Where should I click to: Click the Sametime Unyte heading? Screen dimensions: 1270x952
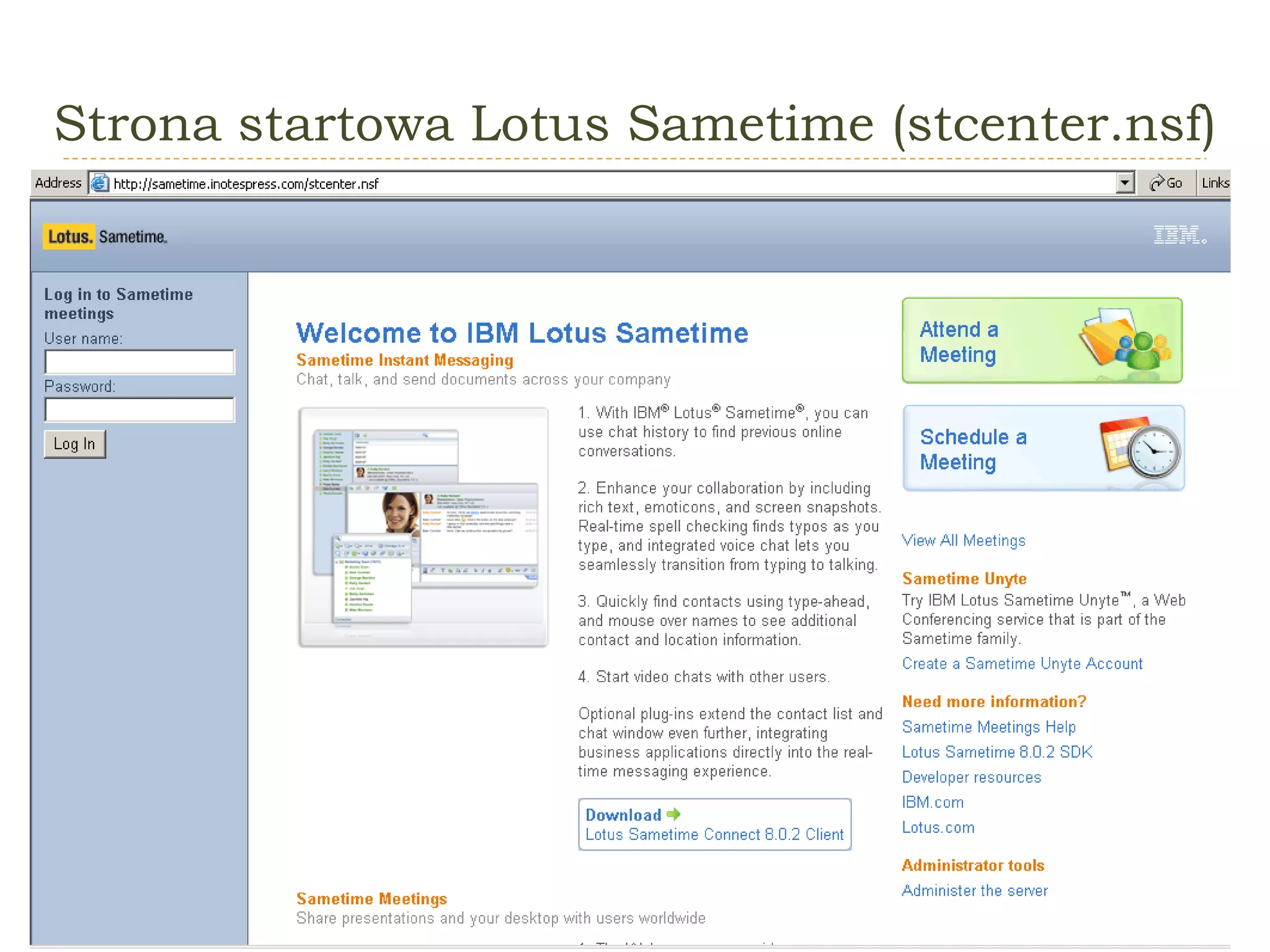click(x=964, y=579)
